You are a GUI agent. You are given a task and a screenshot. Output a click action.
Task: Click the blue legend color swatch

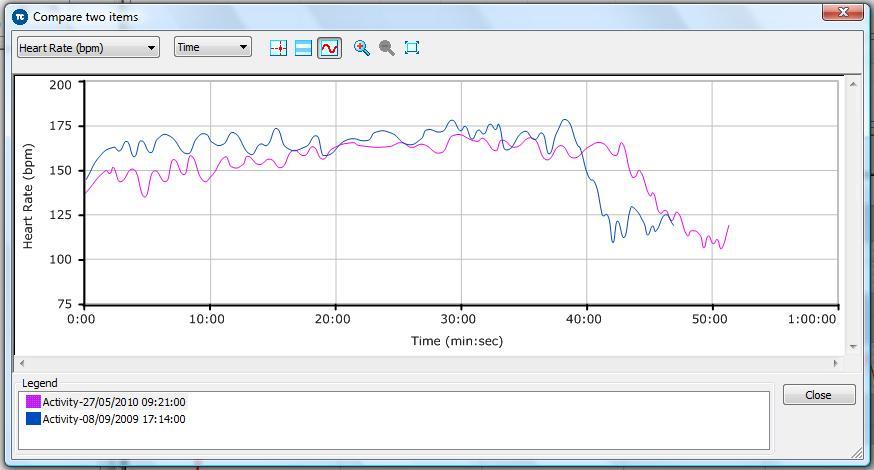tap(33, 419)
